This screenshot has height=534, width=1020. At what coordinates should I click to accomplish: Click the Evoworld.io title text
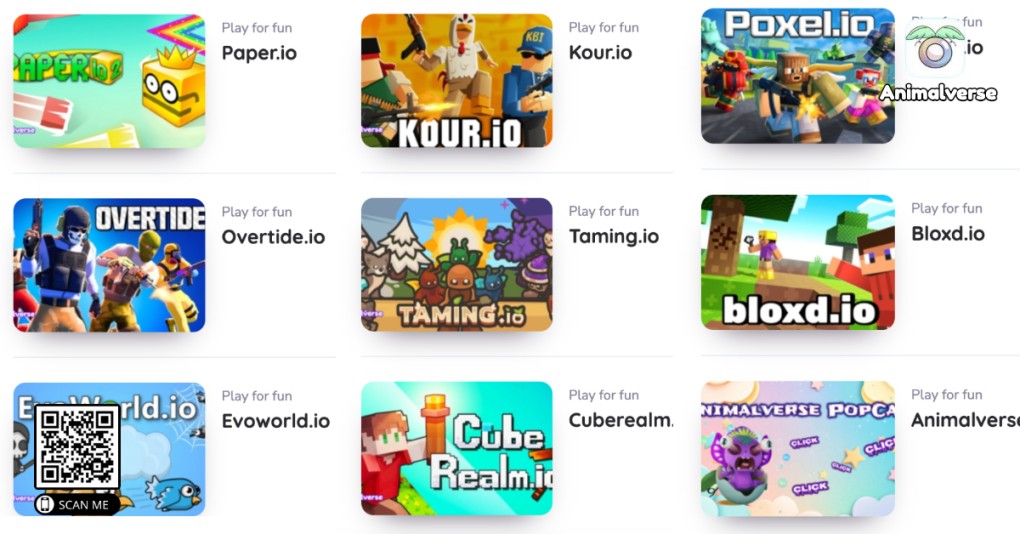point(276,421)
